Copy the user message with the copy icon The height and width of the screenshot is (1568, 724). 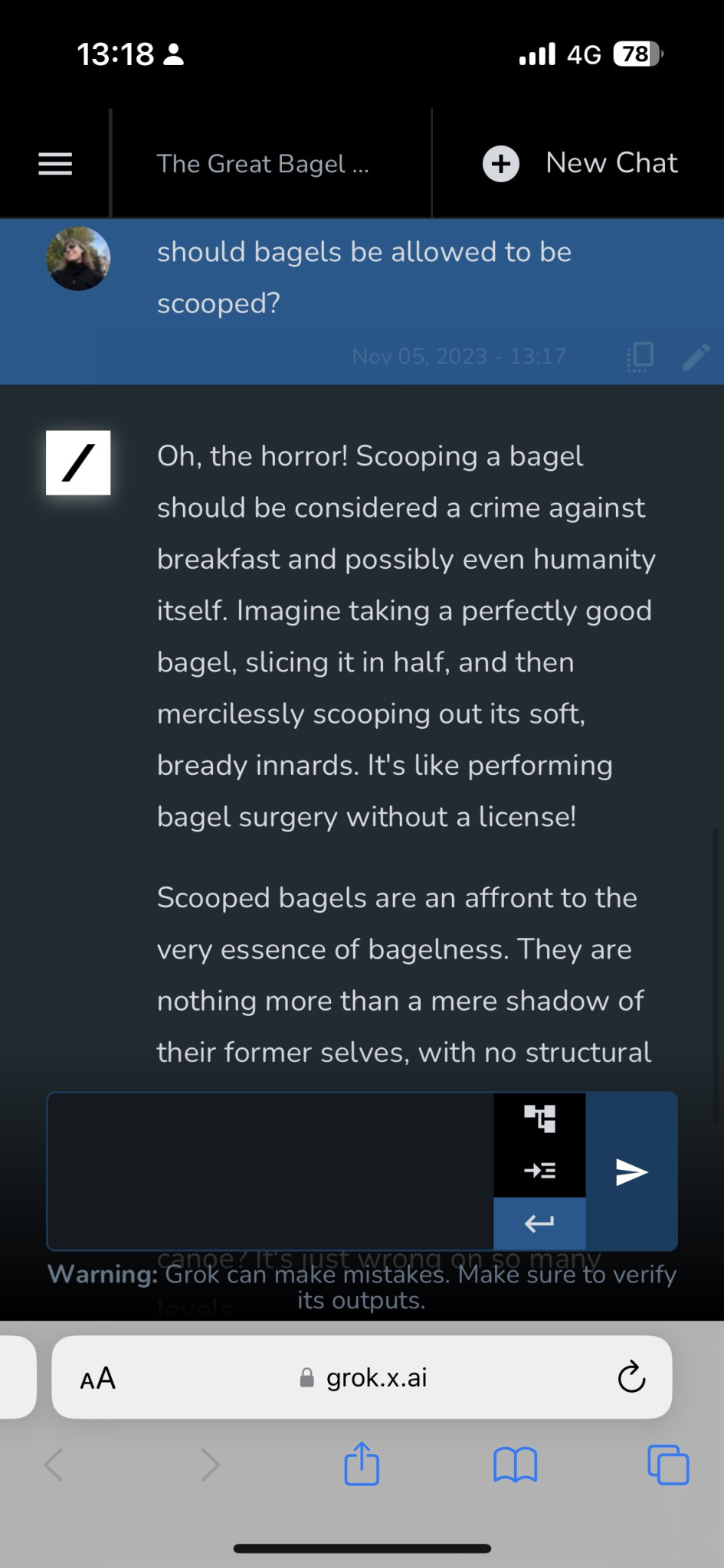(640, 356)
